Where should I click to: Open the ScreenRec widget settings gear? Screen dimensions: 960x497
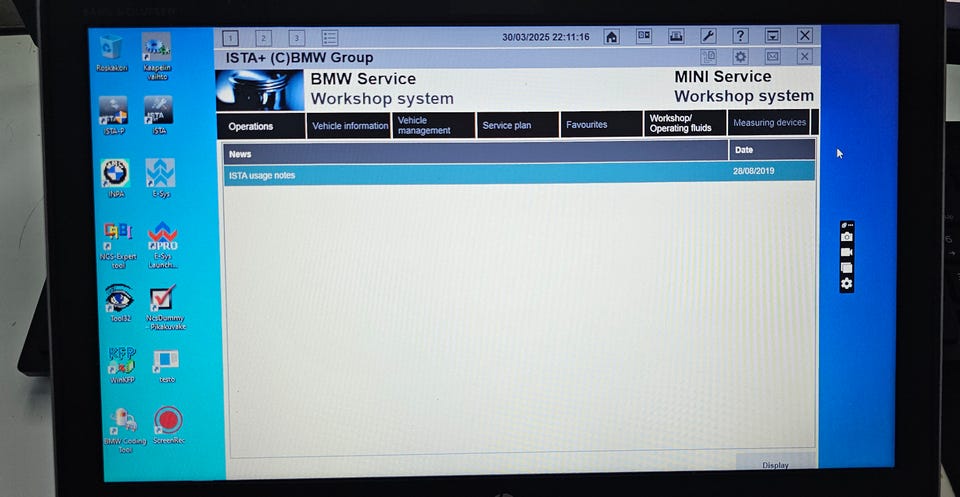[x=847, y=283]
